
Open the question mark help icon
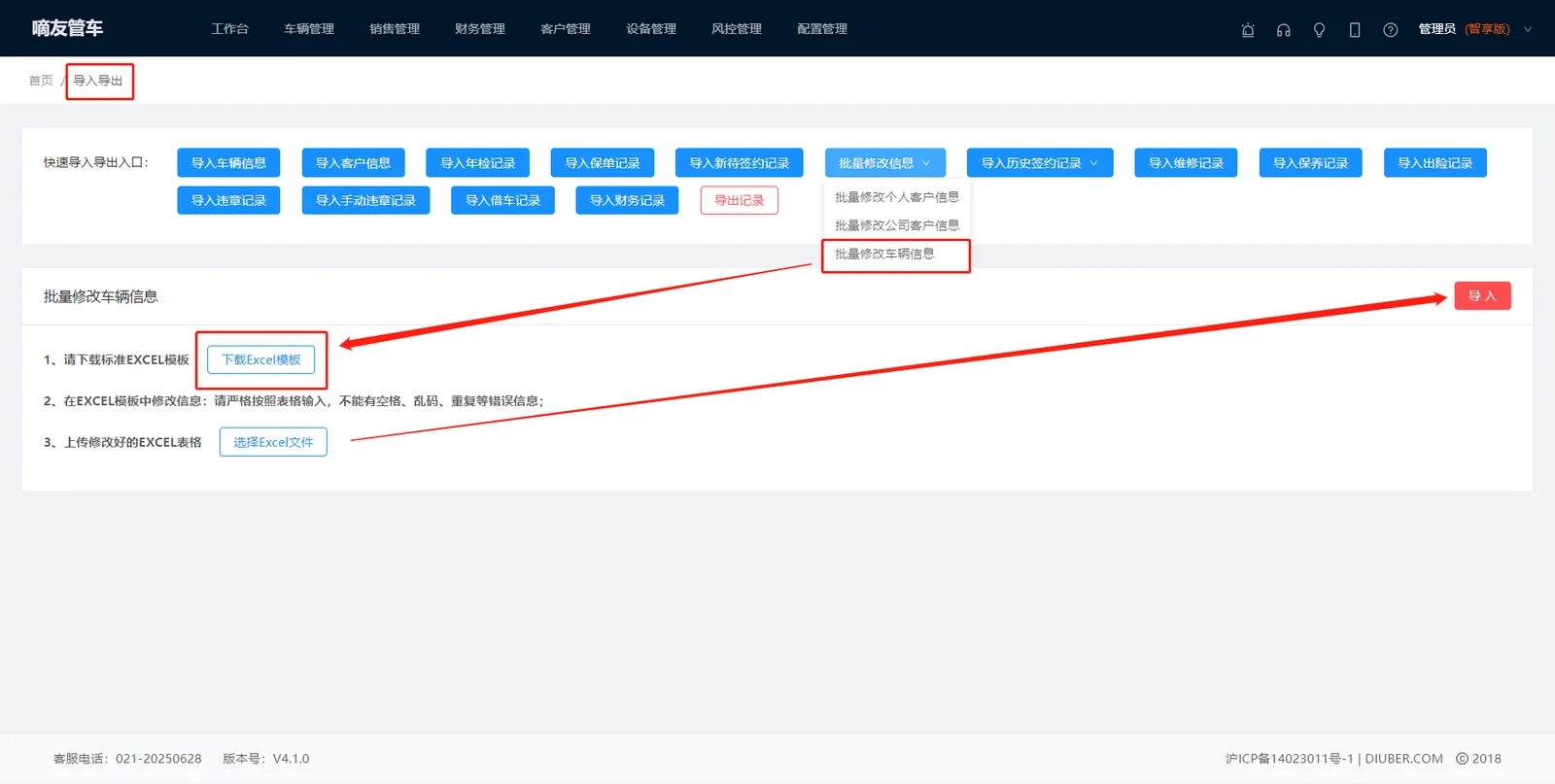[1391, 30]
